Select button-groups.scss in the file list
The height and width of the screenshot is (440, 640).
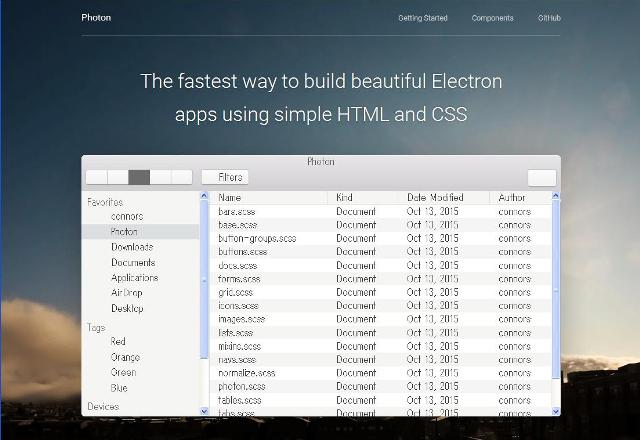pos(380,238)
